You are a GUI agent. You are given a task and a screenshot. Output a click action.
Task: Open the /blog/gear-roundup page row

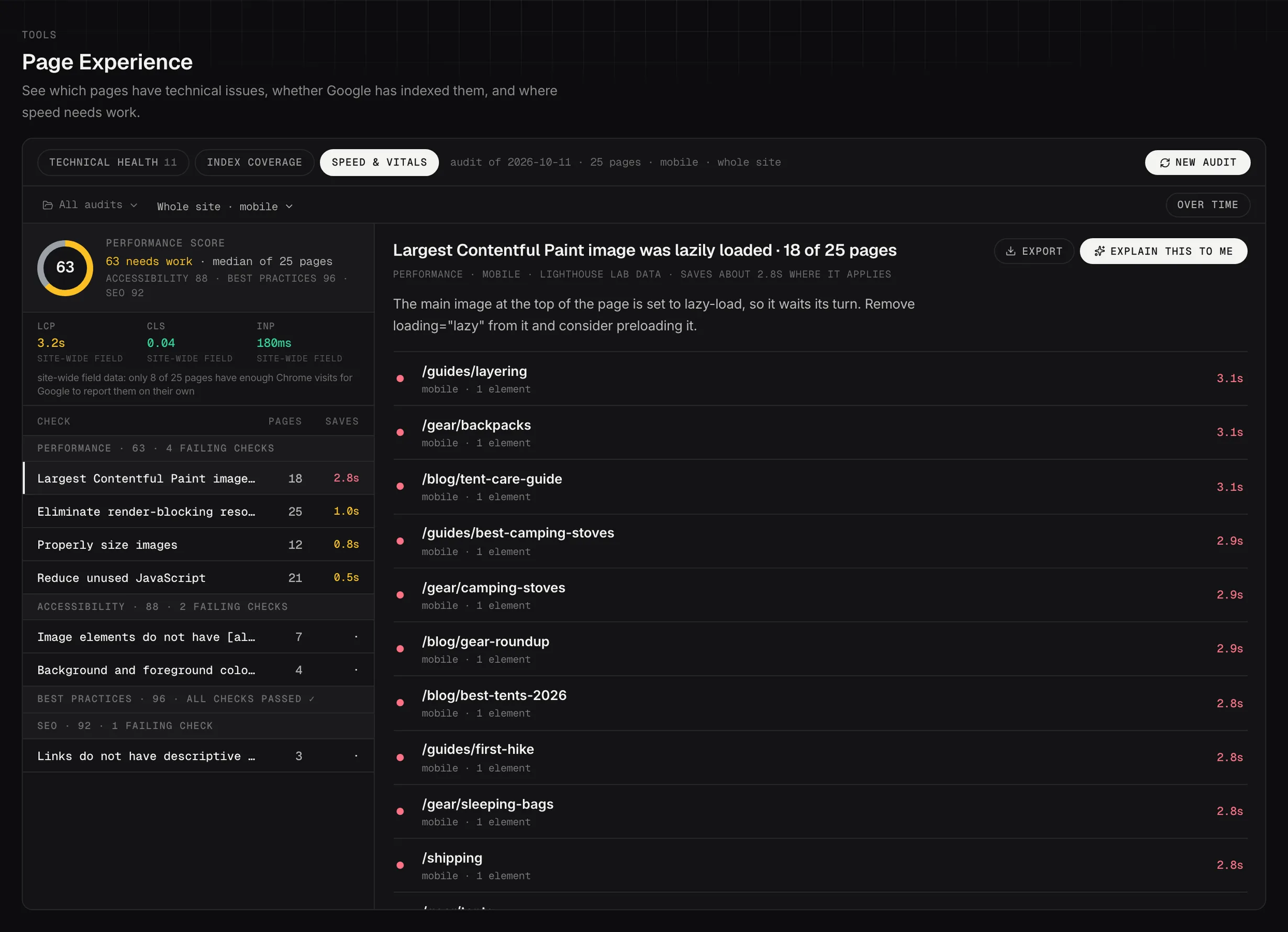820,649
